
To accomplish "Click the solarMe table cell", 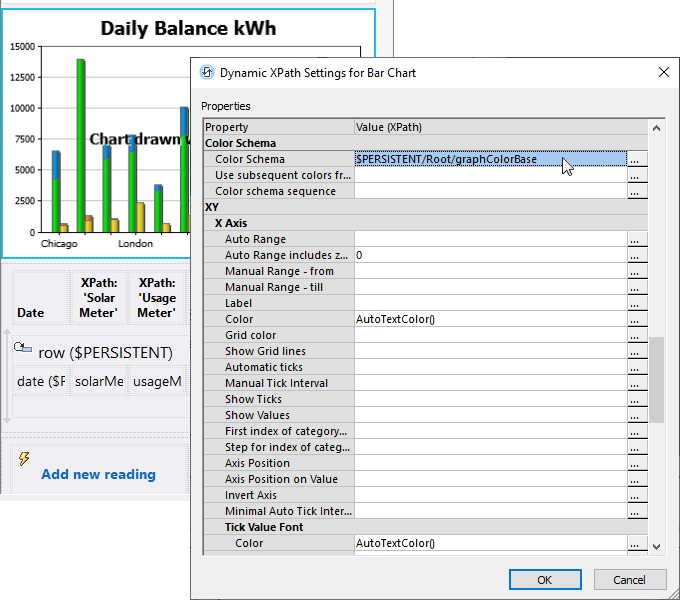I will pyautogui.click(x=99, y=381).
